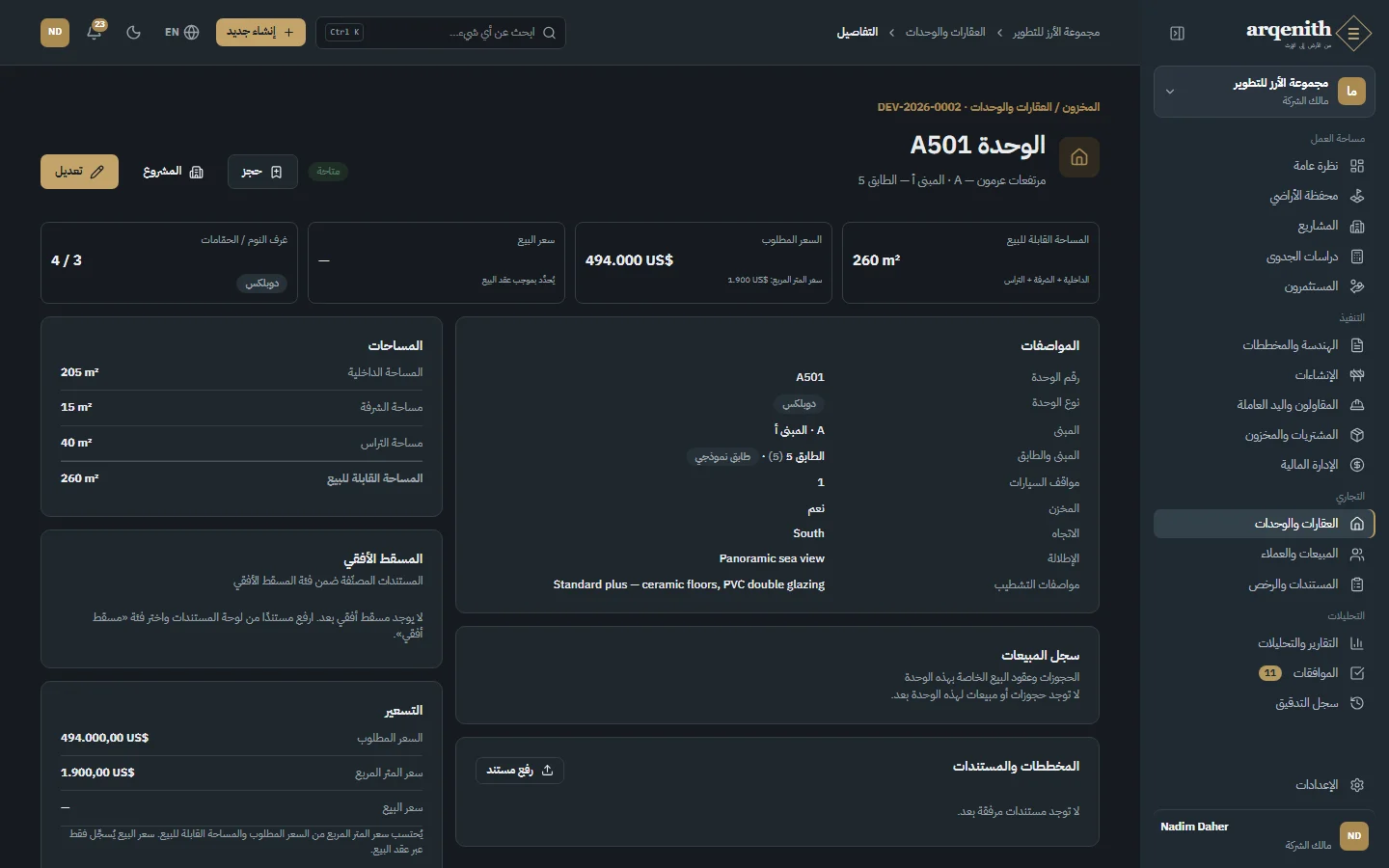
Task: Go to المشاريع projects section
Action: click(x=1263, y=226)
